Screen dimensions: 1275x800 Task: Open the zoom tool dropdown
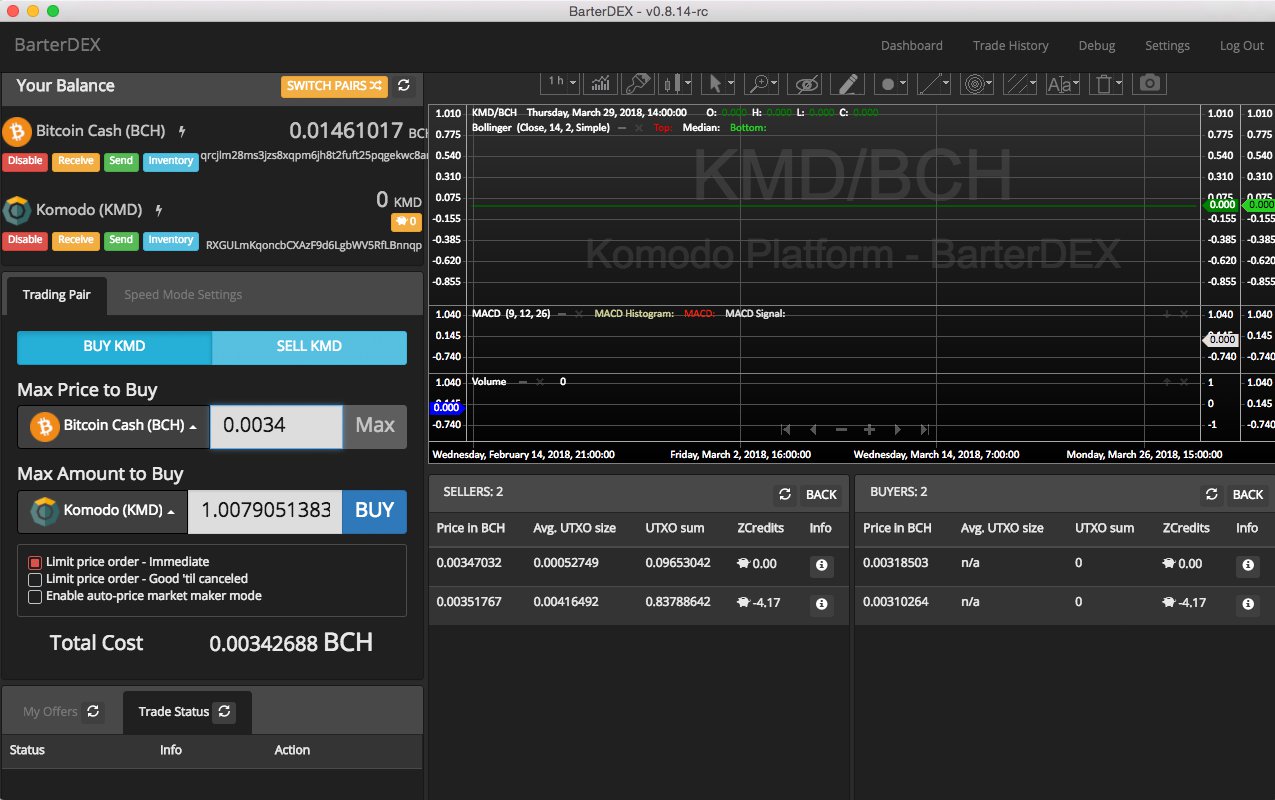pyautogui.click(x=763, y=83)
